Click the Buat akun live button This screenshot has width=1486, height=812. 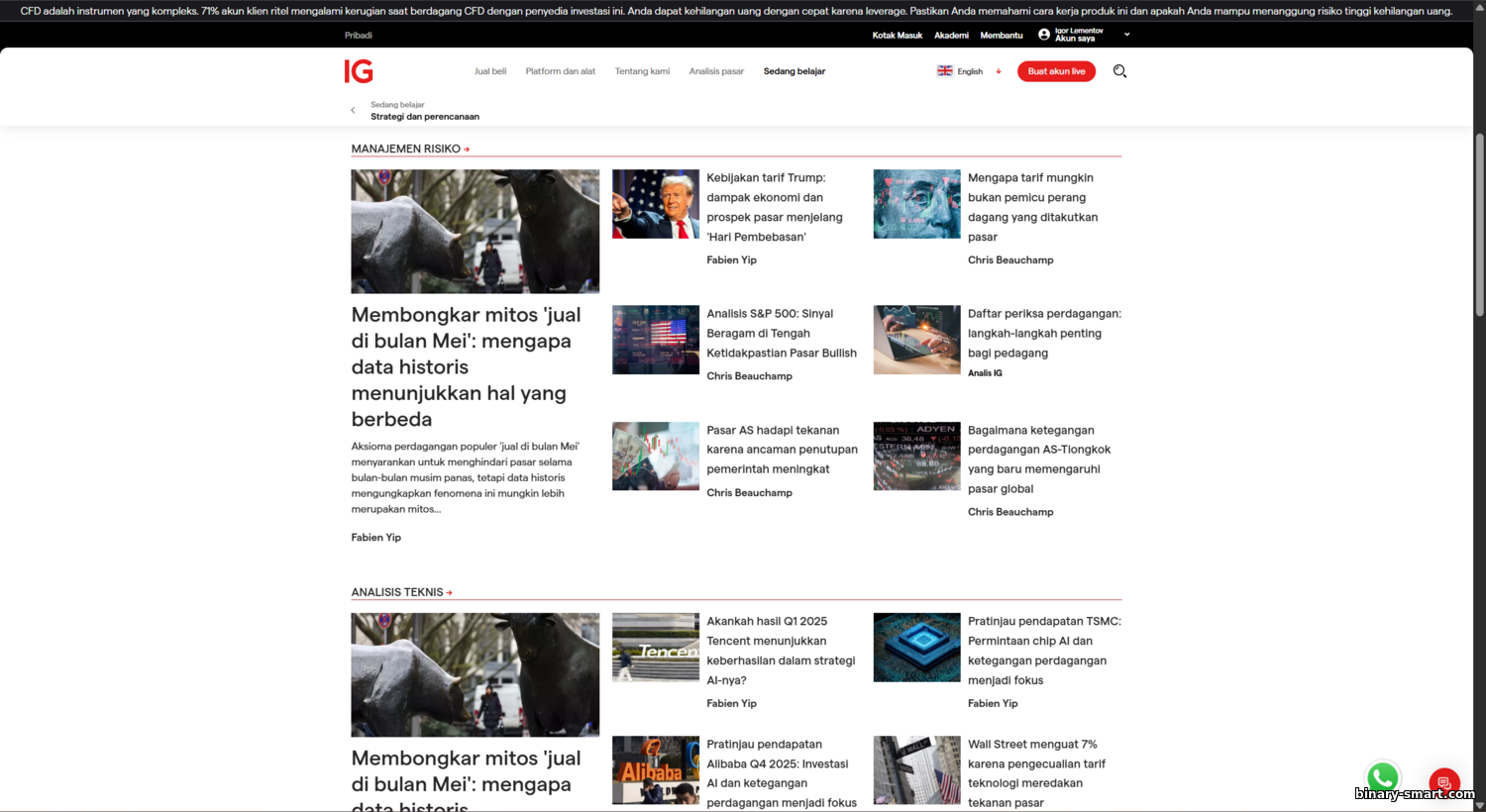(x=1056, y=71)
